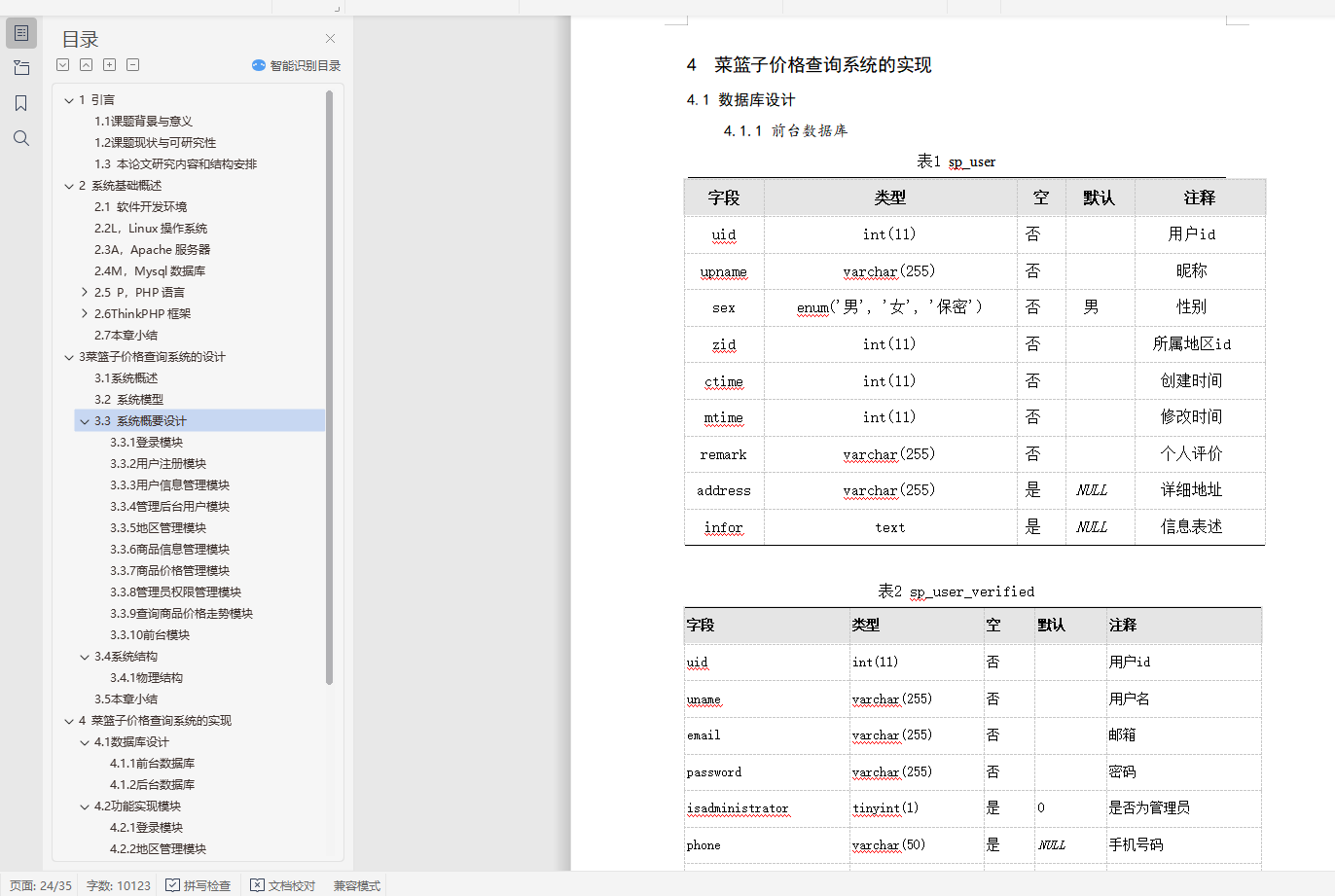
Task: Click word count 字数: 10123
Action: tap(119, 885)
